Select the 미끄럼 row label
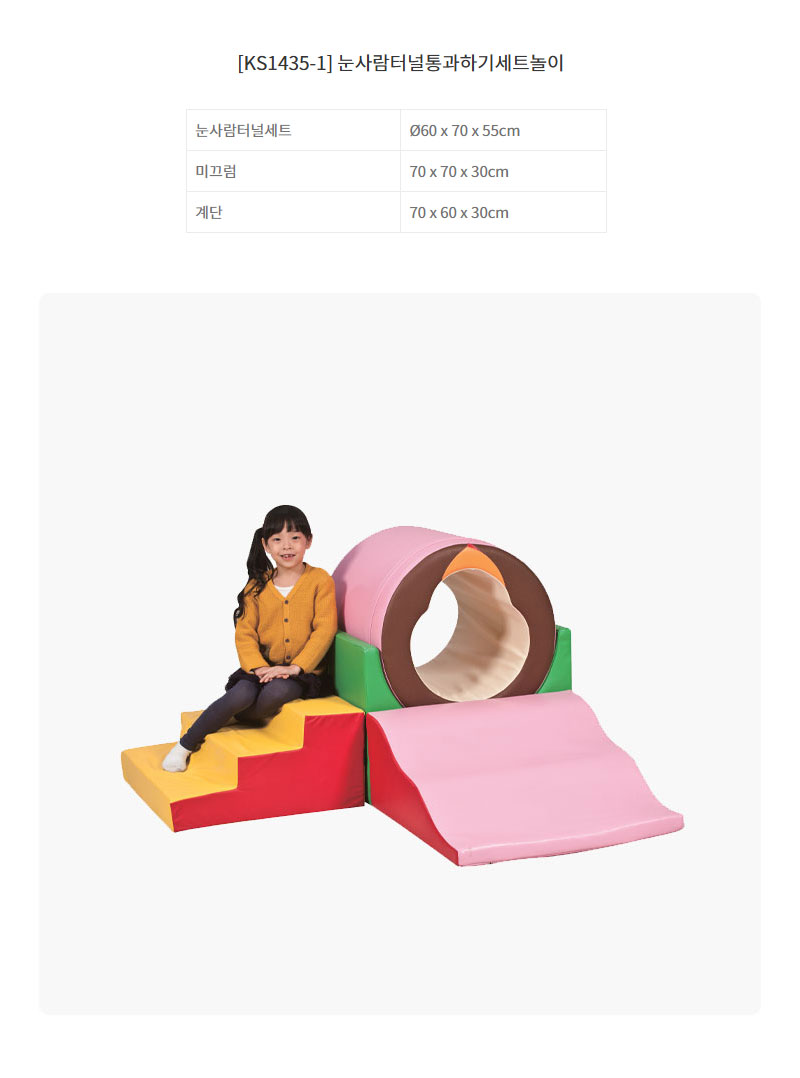Viewport: 800px width, 1078px height. click(x=293, y=171)
